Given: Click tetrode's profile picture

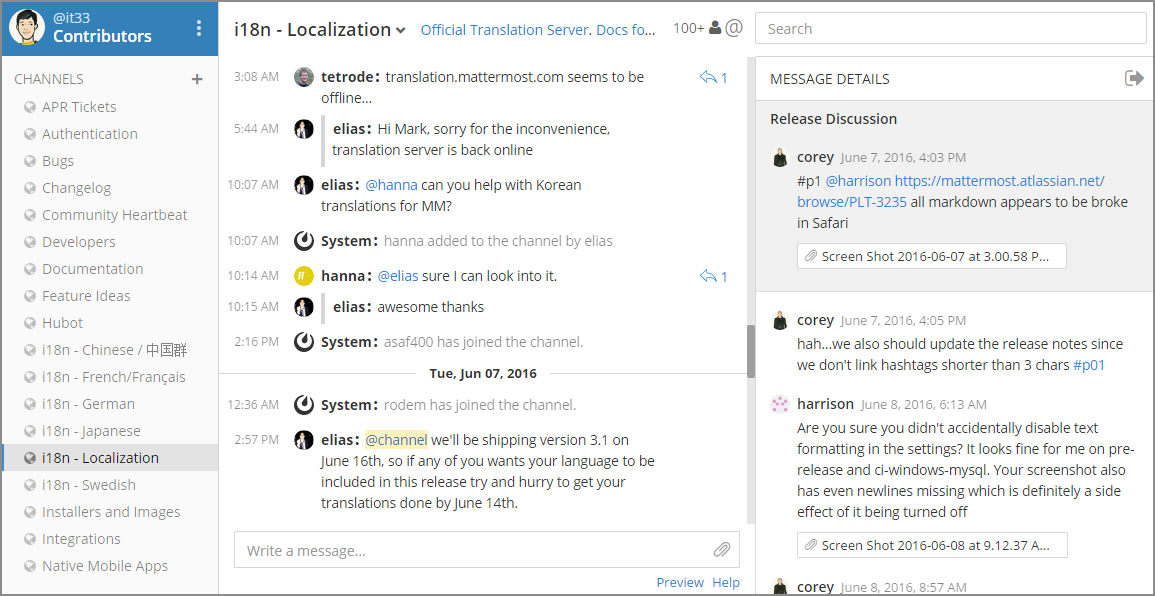Looking at the screenshot, I should [303, 77].
